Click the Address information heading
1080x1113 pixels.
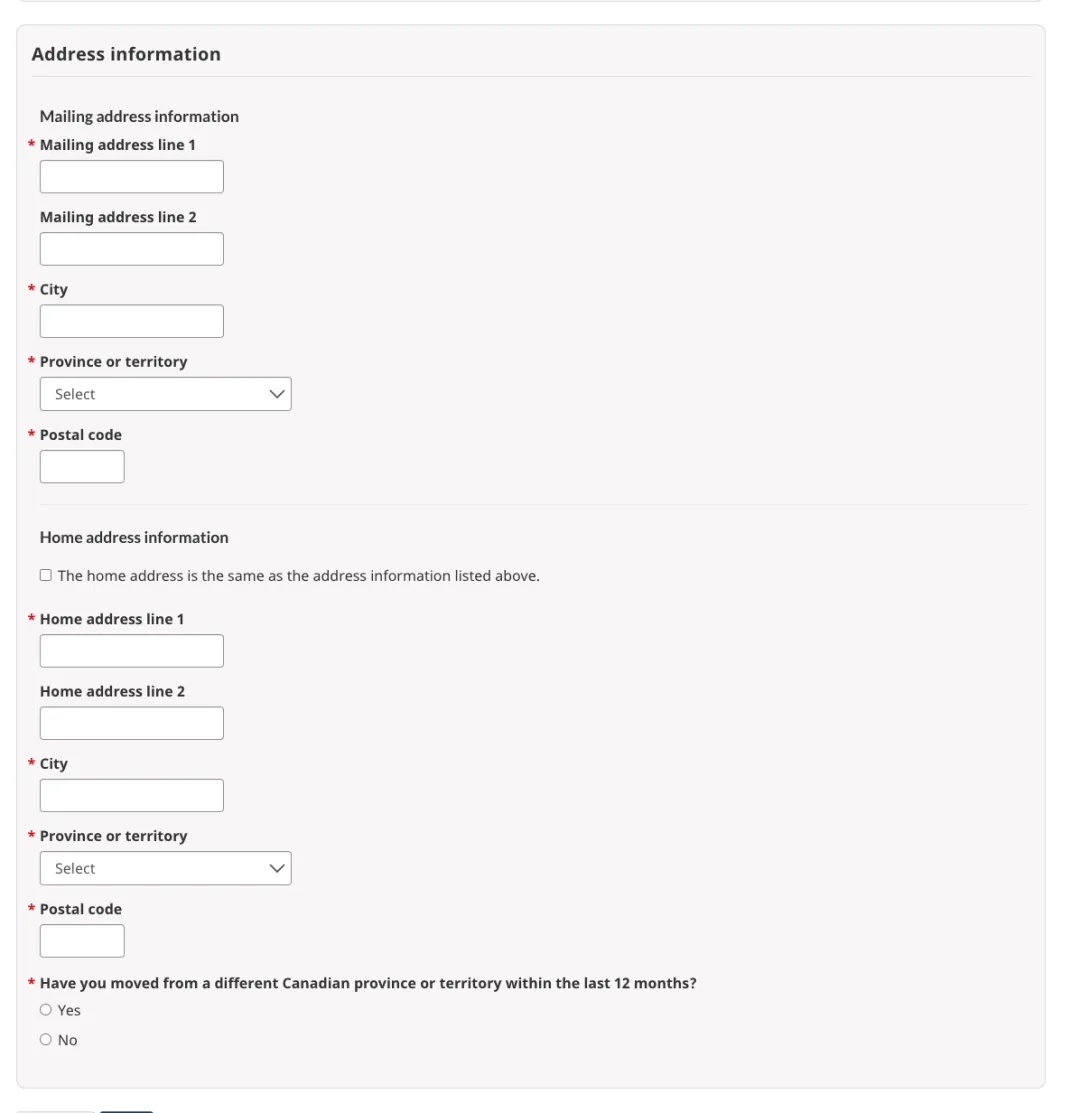pos(126,54)
